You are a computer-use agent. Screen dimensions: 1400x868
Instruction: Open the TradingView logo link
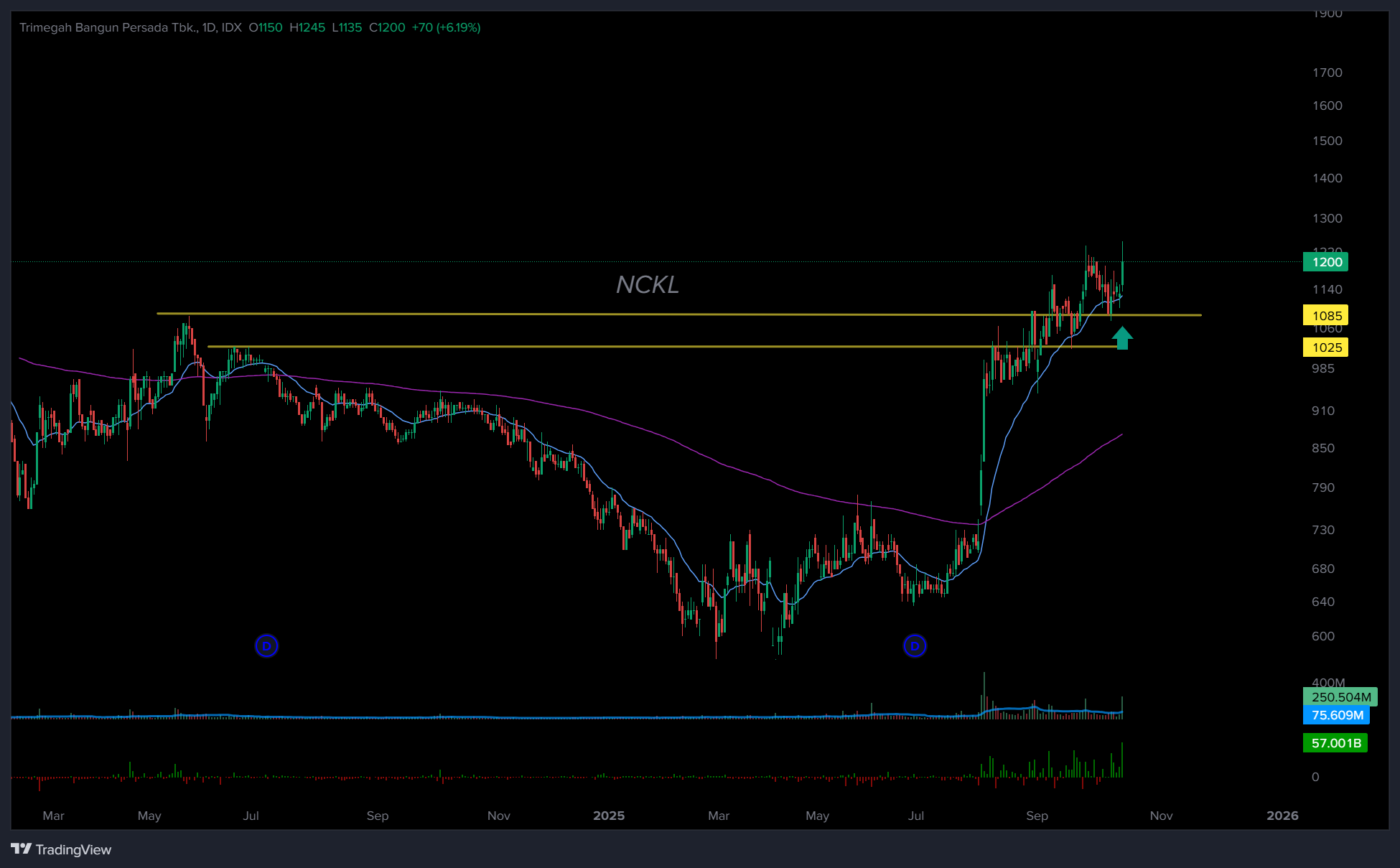62,849
